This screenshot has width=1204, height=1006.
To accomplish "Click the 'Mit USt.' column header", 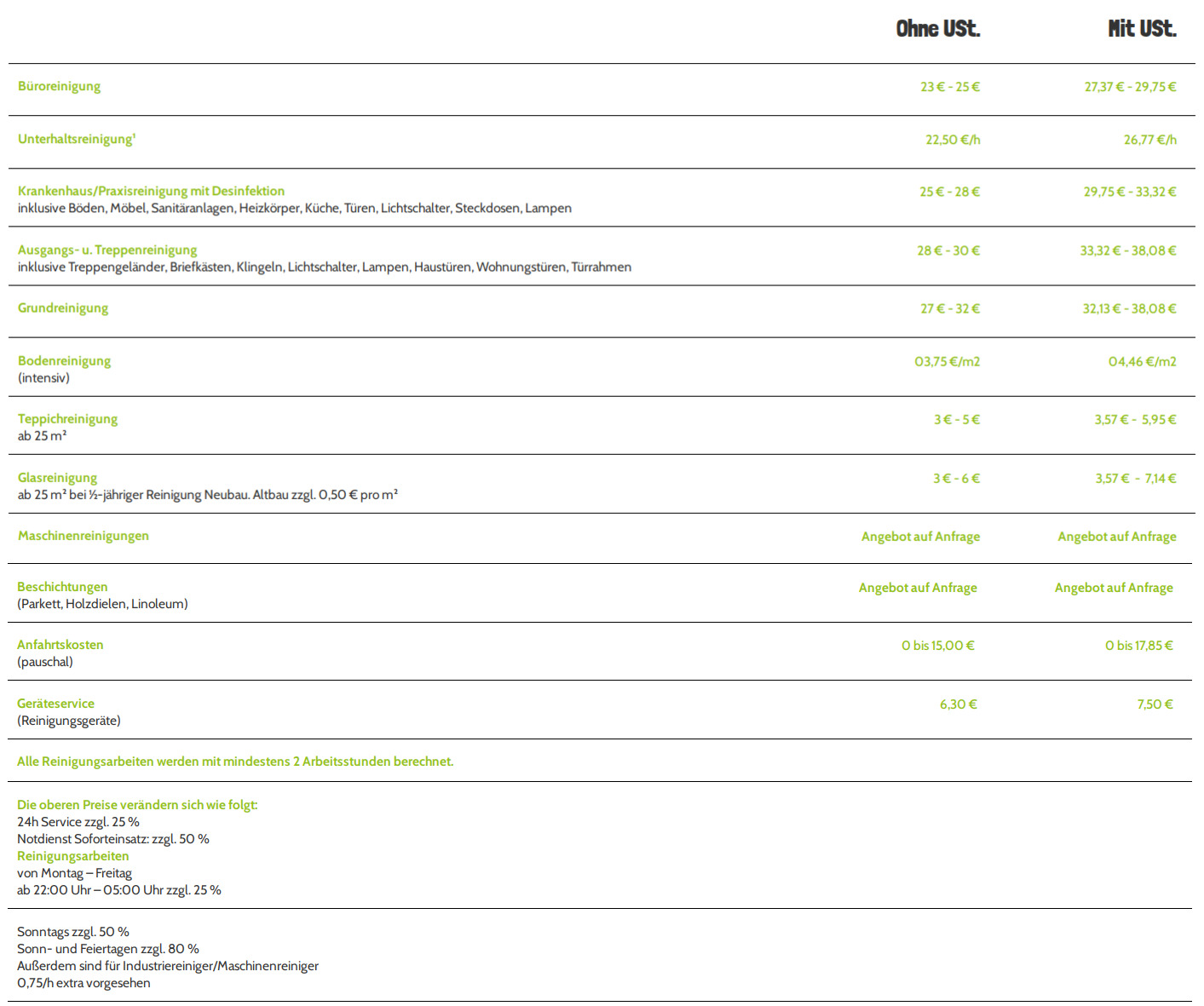I will tap(1141, 29).
